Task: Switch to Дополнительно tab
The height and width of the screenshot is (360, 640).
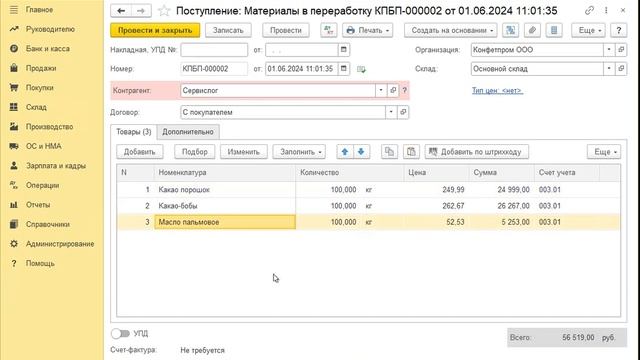Action: coord(188,132)
